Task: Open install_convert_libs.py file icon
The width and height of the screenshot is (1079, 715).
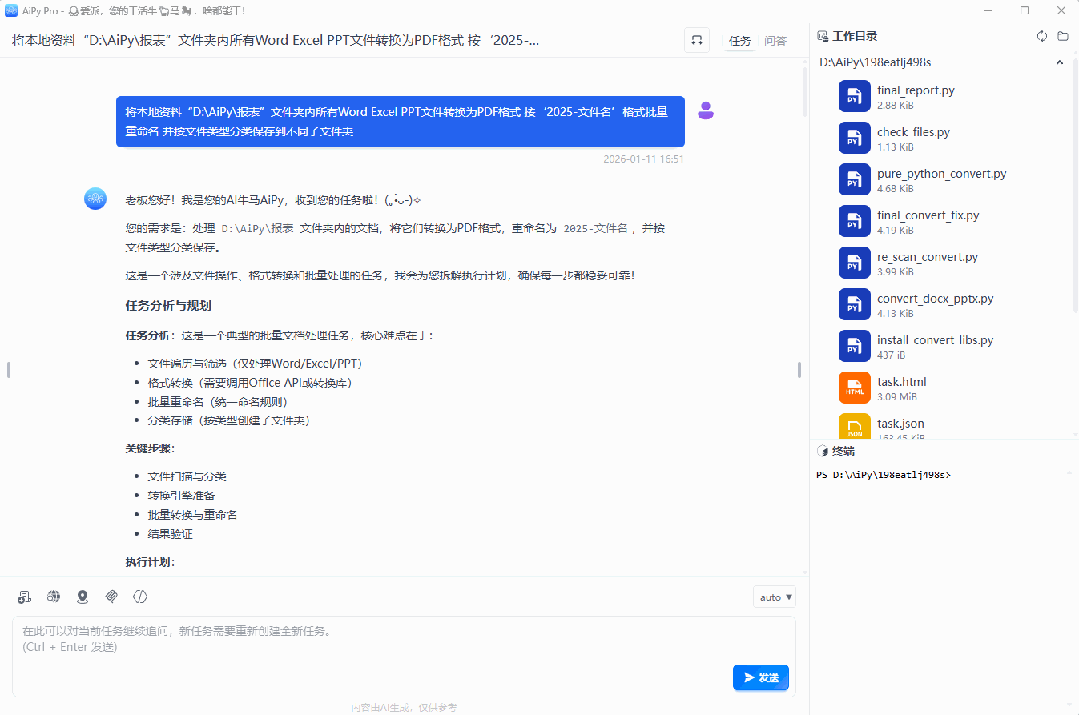Action: click(x=855, y=346)
